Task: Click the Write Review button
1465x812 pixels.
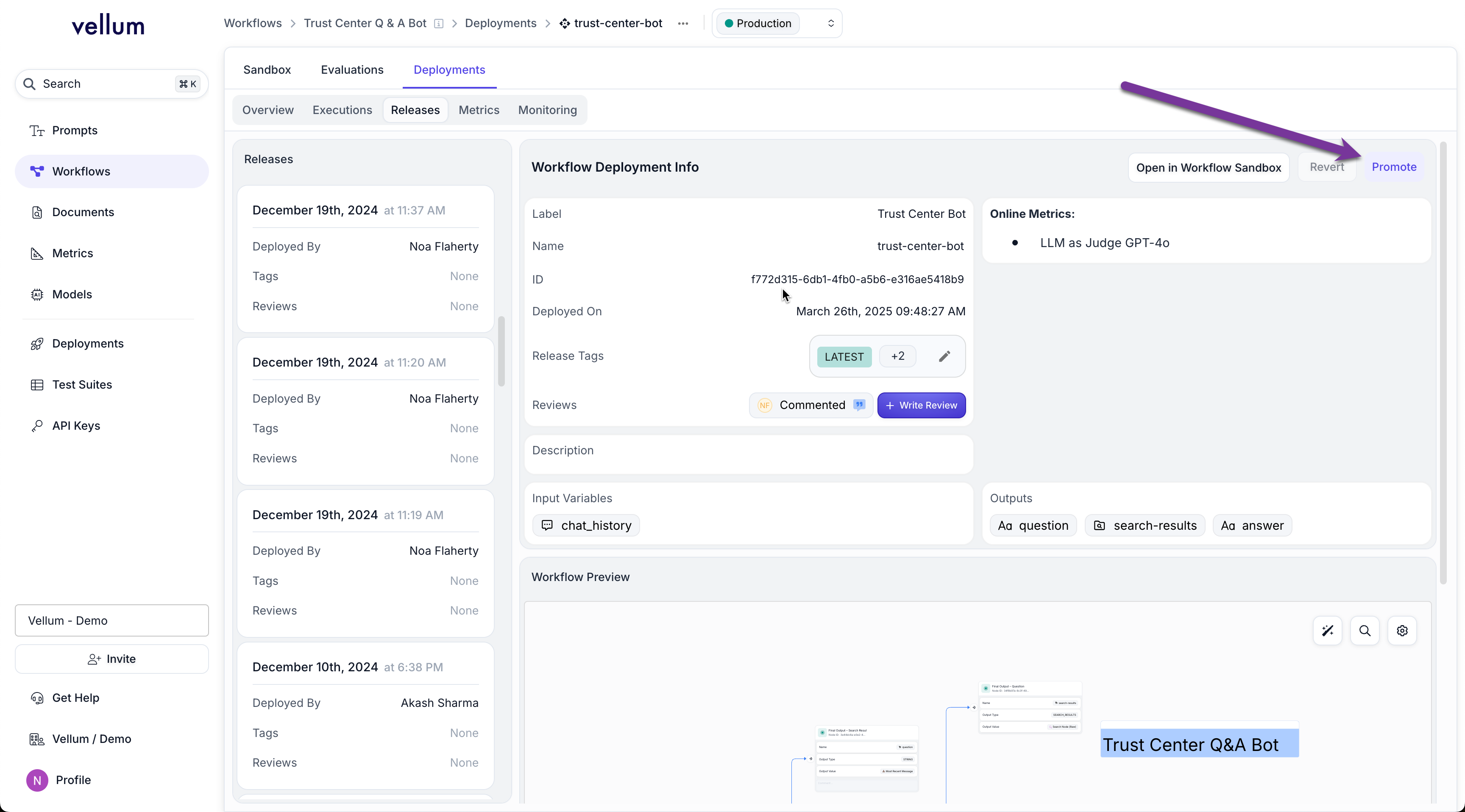Action: [x=921, y=405]
